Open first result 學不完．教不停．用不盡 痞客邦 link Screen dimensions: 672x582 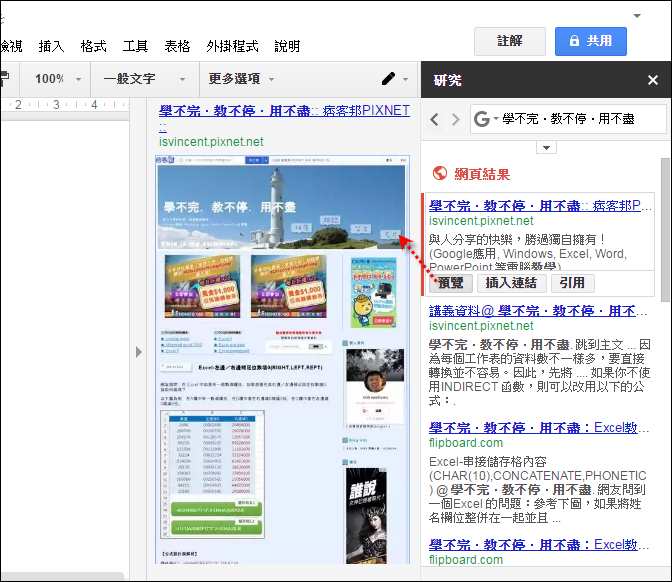pyautogui.click(x=540, y=206)
